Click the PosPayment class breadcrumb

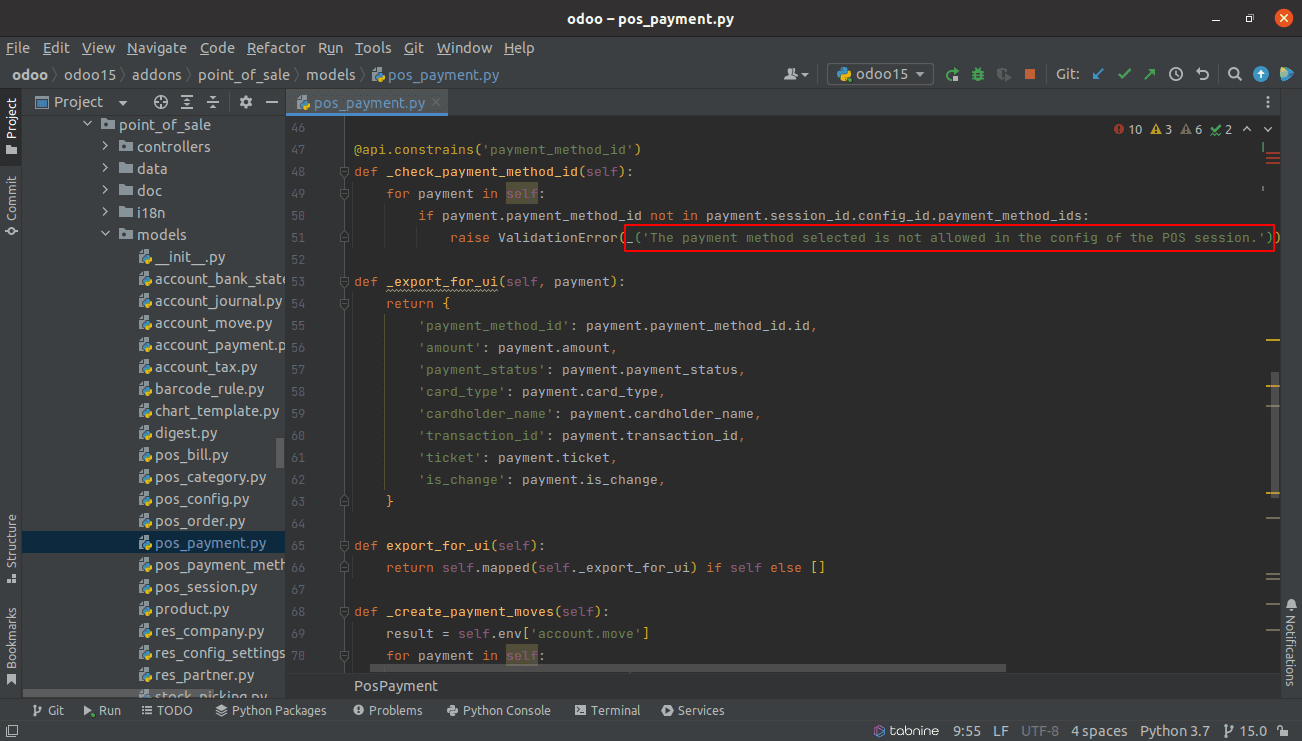click(396, 686)
